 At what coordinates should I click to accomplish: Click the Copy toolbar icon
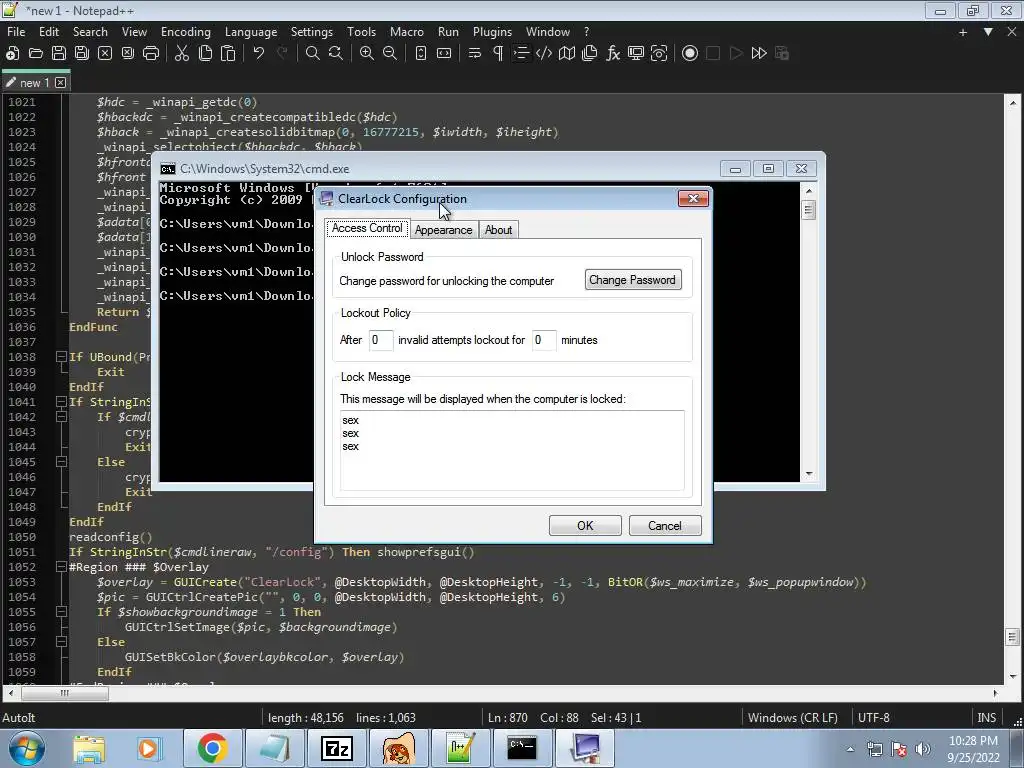[x=205, y=54]
